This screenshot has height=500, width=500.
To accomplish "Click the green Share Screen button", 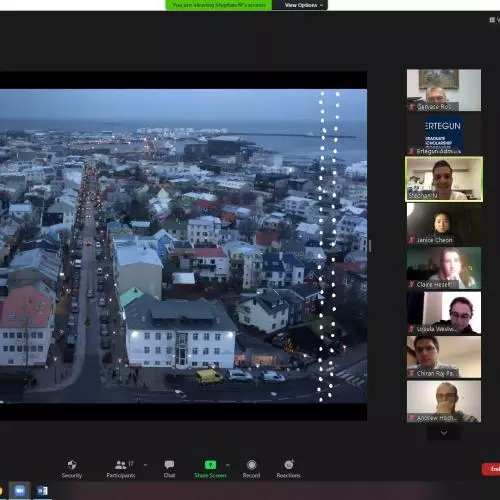I will 210,469.
